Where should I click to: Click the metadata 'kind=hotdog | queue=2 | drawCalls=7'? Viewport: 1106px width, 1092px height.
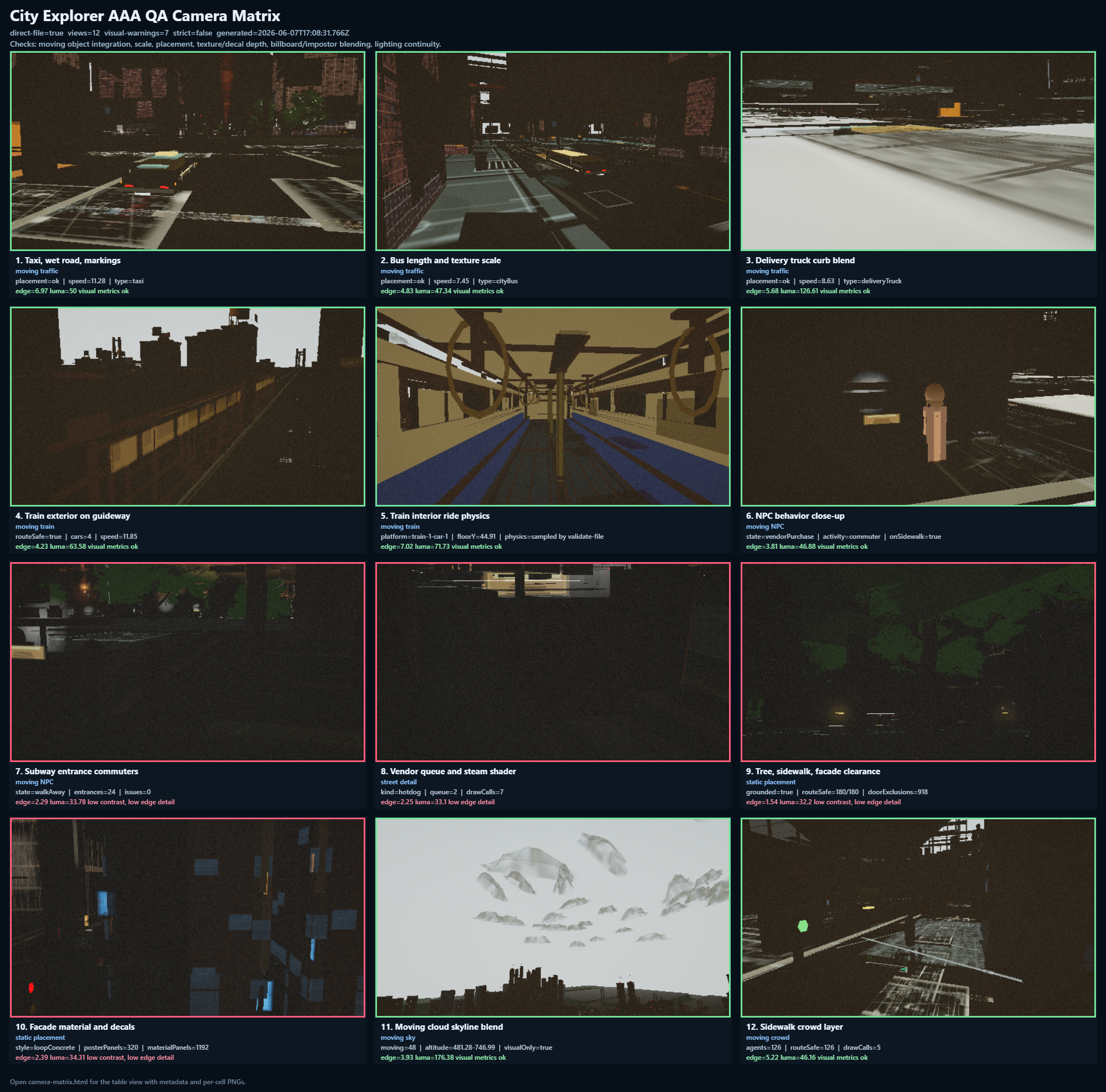click(442, 792)
